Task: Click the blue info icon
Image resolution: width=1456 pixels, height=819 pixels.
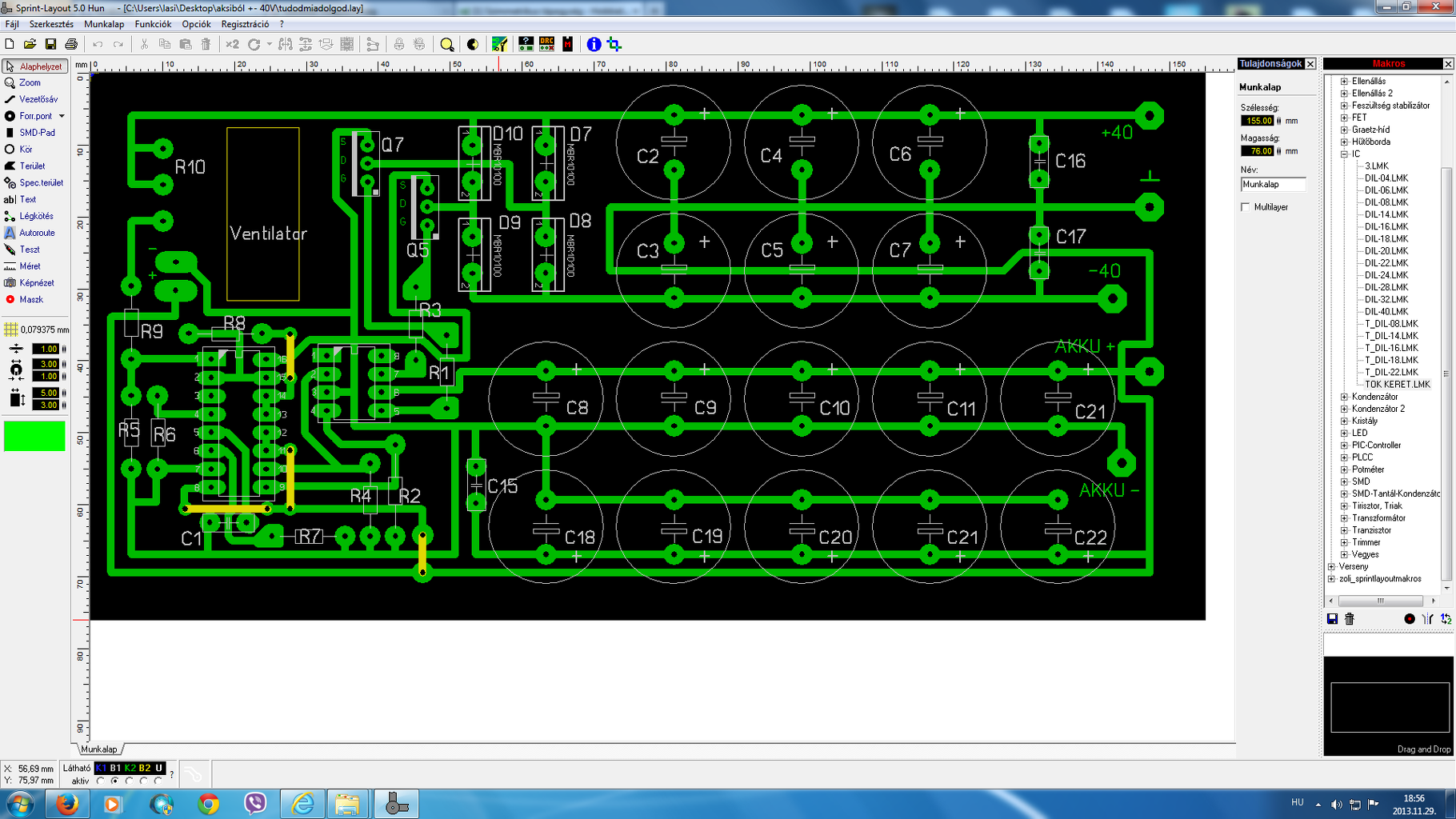Action: point(594,44)
